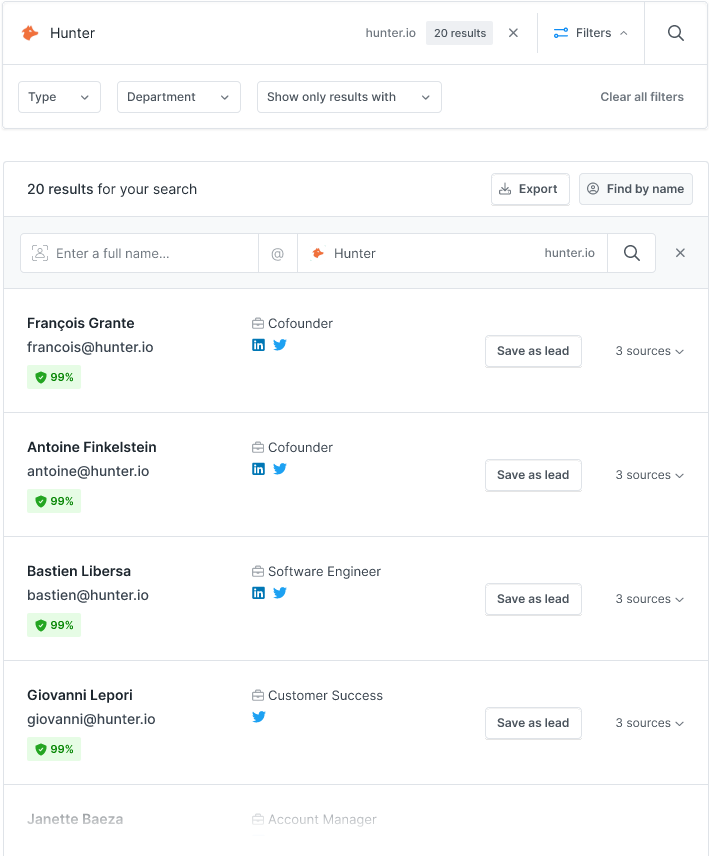Open François Grante's LinkedIn profile icon
Image resolution: width=710 pixels, height=856 pixels.
258,345
